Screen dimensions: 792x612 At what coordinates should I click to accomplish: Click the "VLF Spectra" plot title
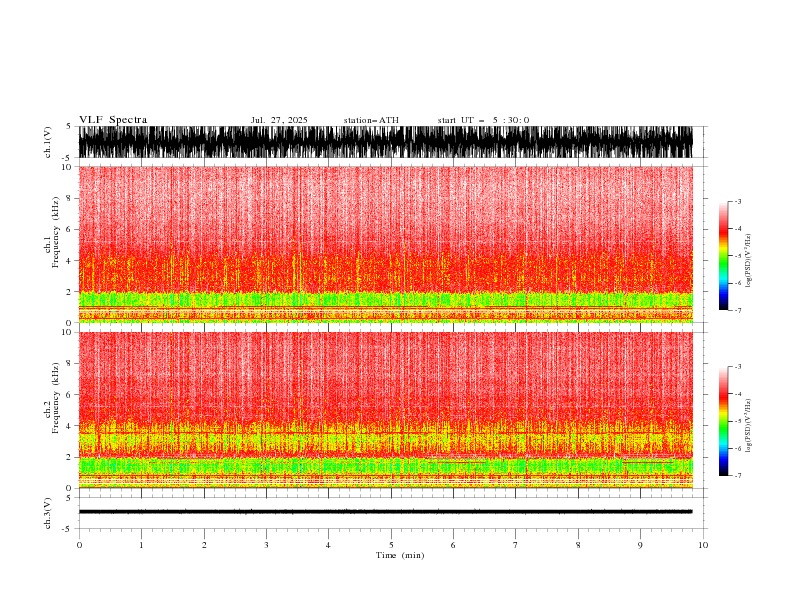pyautogui.click(x=113, y=120)
